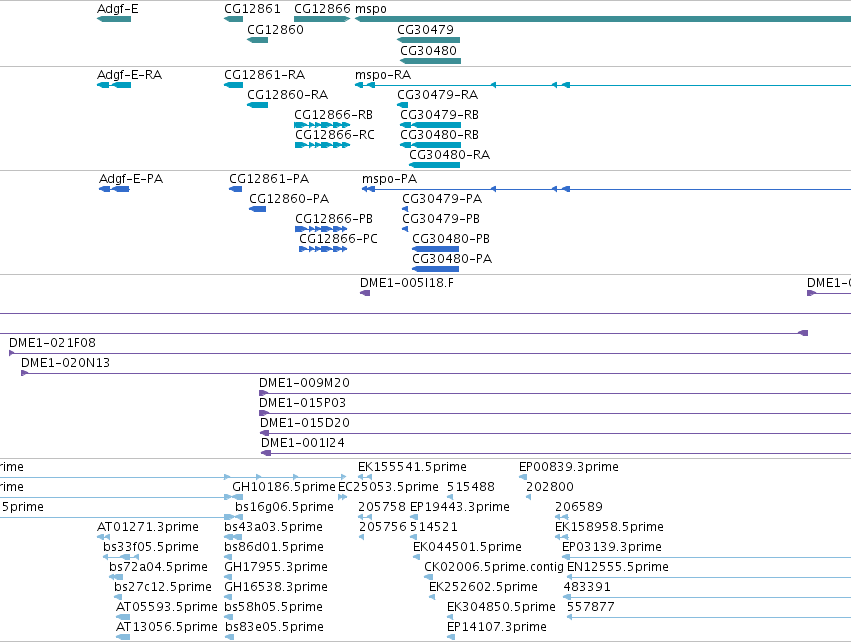This screenshot has height=642, width=851.
Task: Click the CG12861 gene label
Action: coord(252,9)
